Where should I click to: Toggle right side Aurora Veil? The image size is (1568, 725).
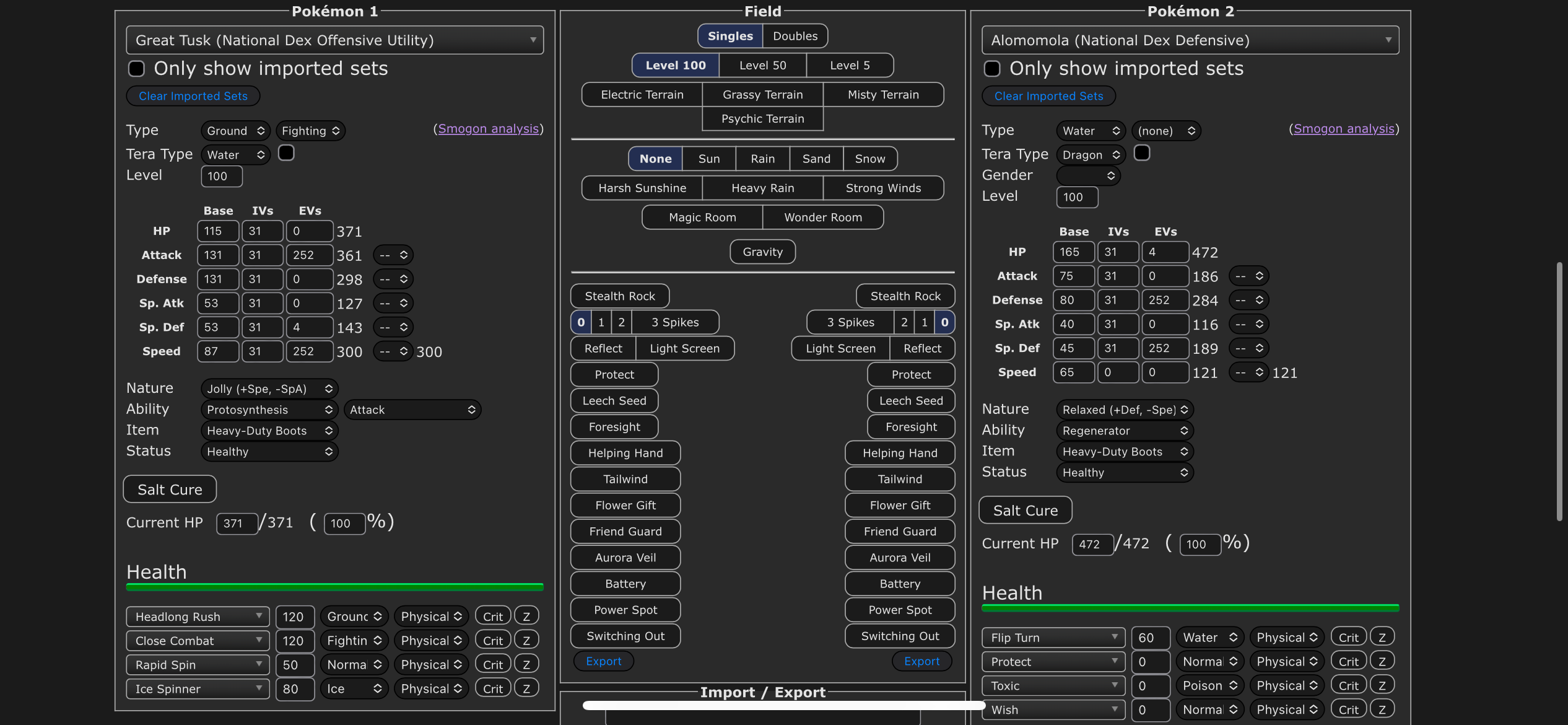[x=900, y=558]
